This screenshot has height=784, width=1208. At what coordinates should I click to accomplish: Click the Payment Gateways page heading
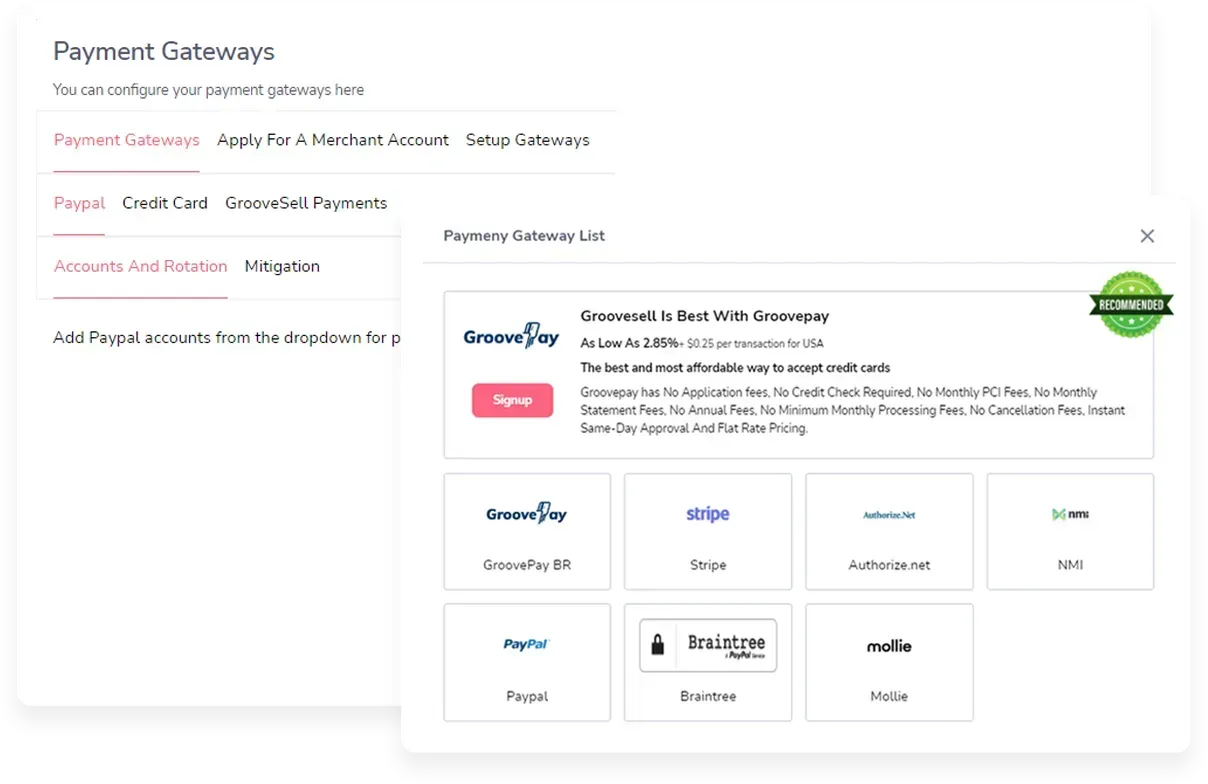[x=164, y=51]
